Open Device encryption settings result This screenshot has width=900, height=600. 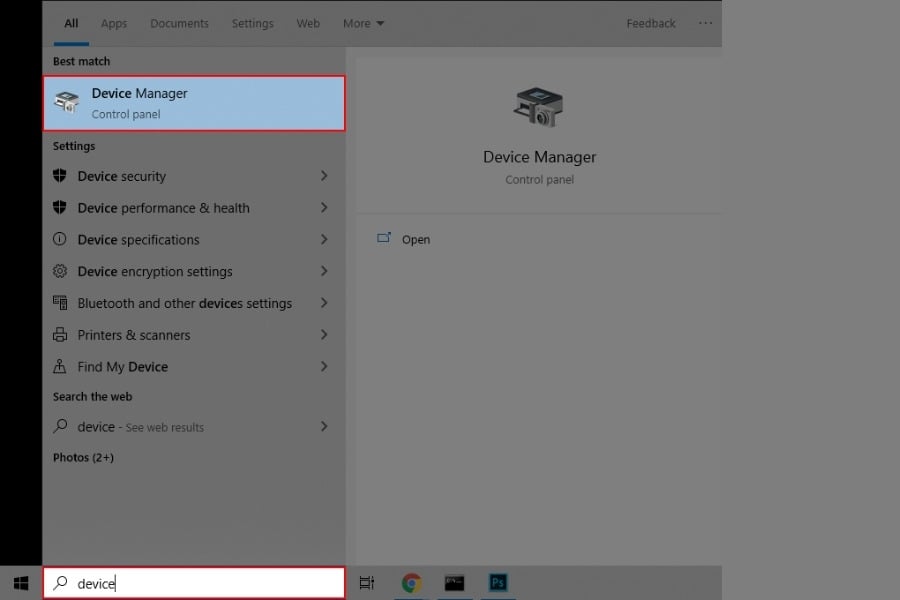155,272
